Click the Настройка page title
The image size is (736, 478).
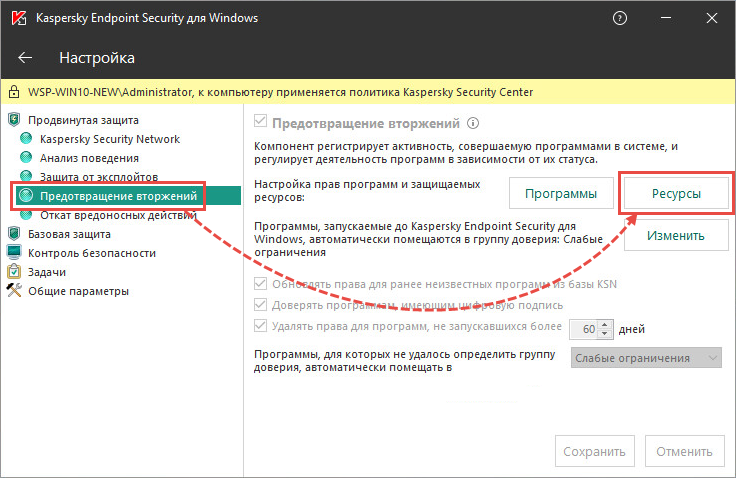97,58
